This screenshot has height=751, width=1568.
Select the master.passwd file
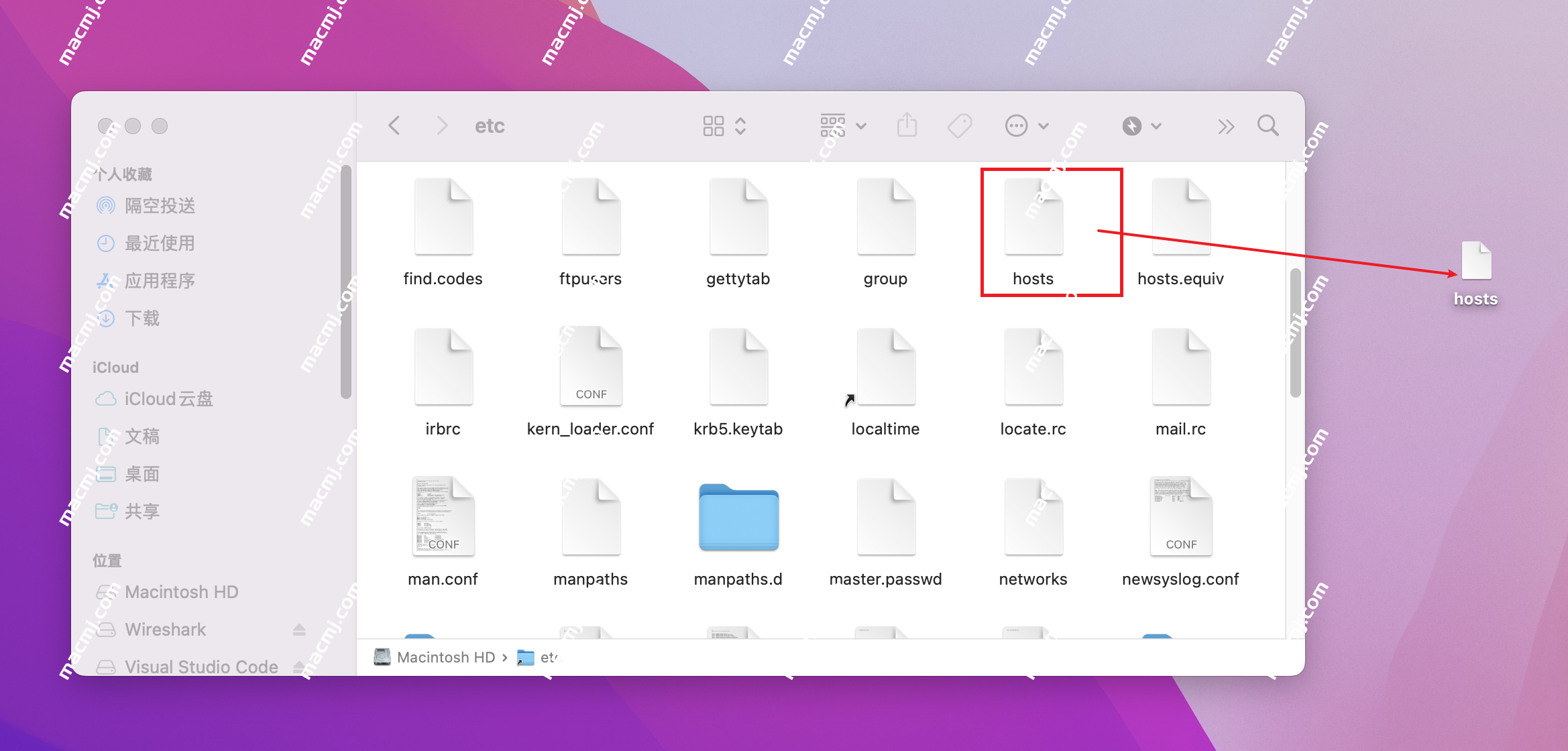pos(885,532)
